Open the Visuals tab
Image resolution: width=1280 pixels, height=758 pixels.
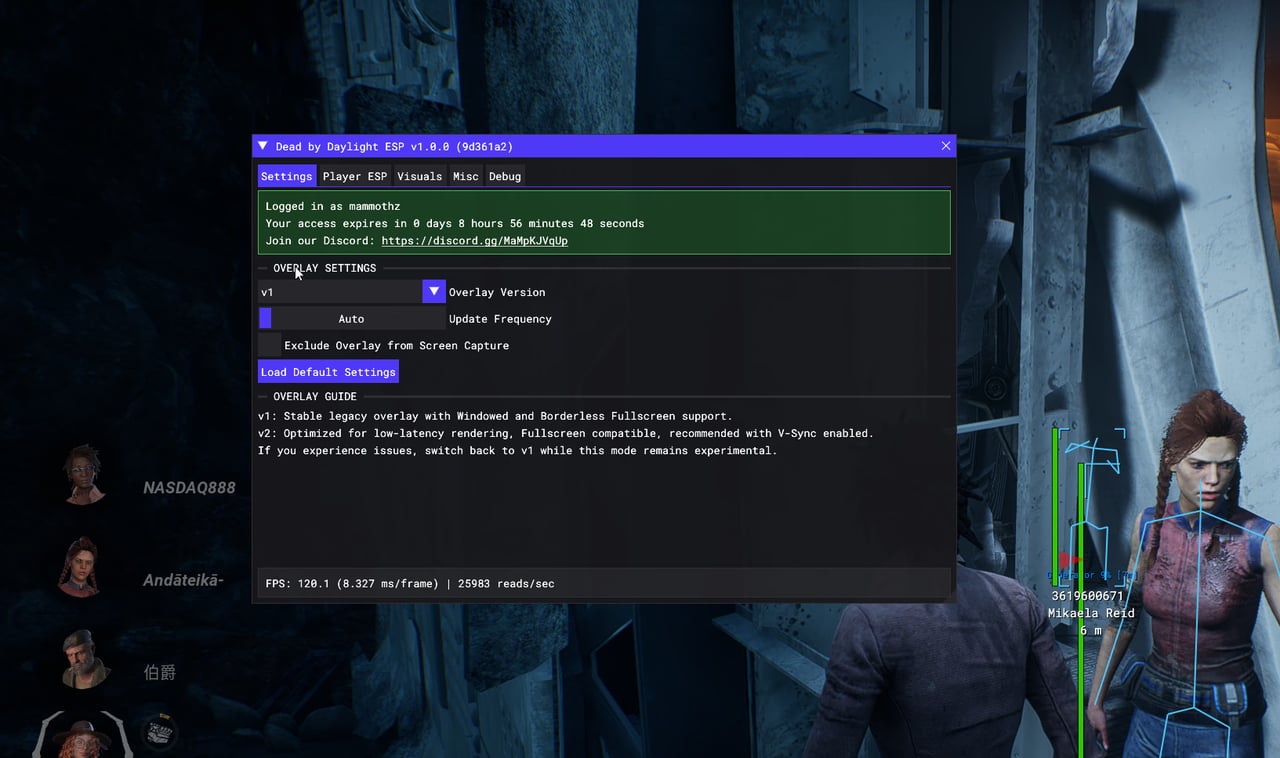pos(420,176)
